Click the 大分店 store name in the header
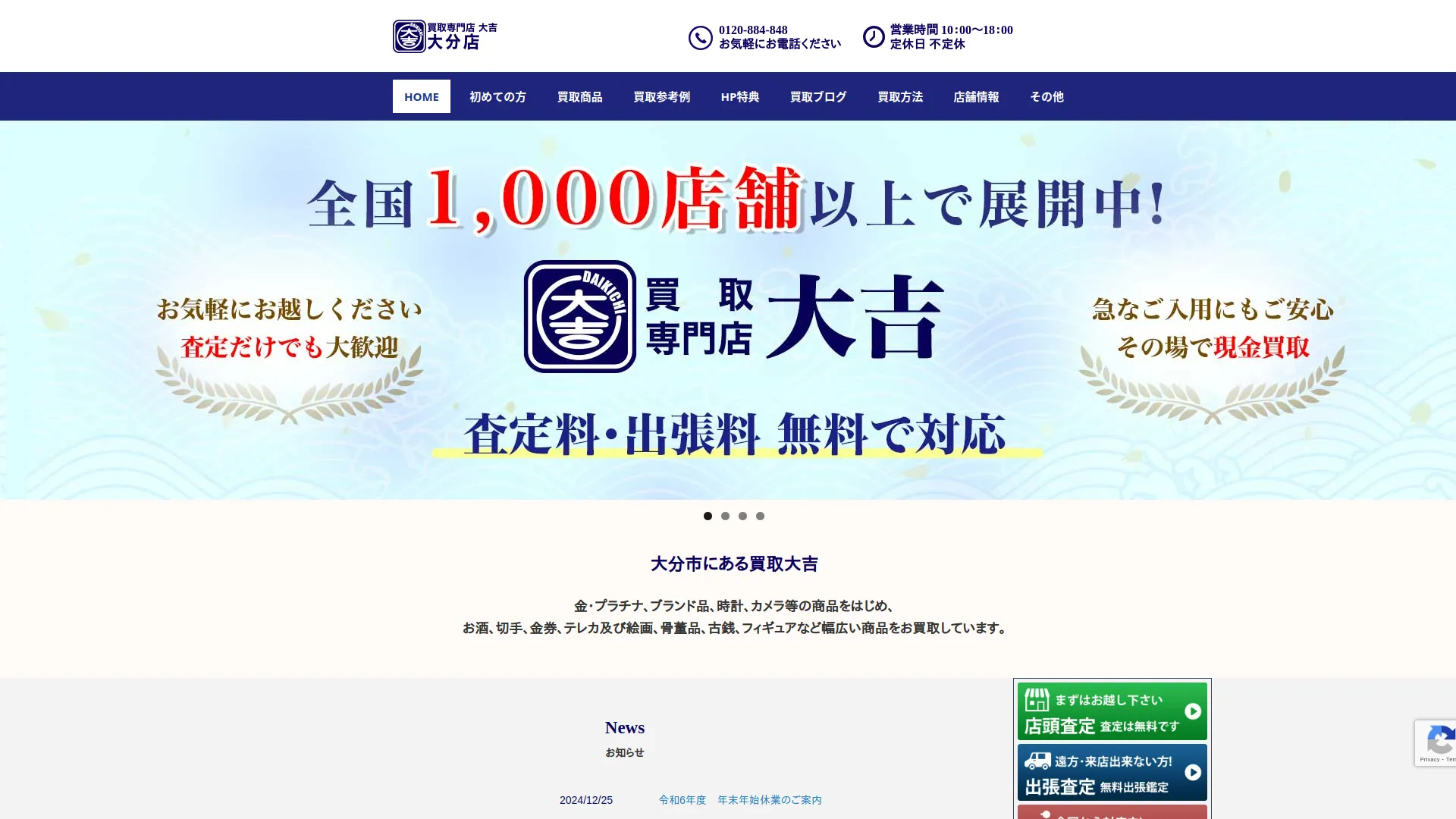Screen dimensions: 1456x819 453,42
